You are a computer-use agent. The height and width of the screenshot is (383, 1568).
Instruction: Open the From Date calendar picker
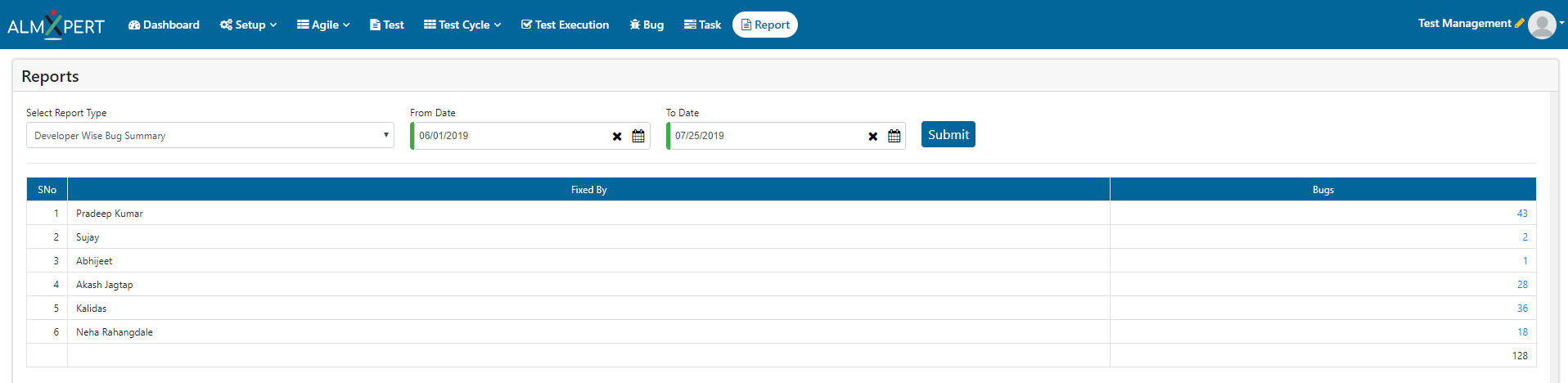[x=638, y=136]
